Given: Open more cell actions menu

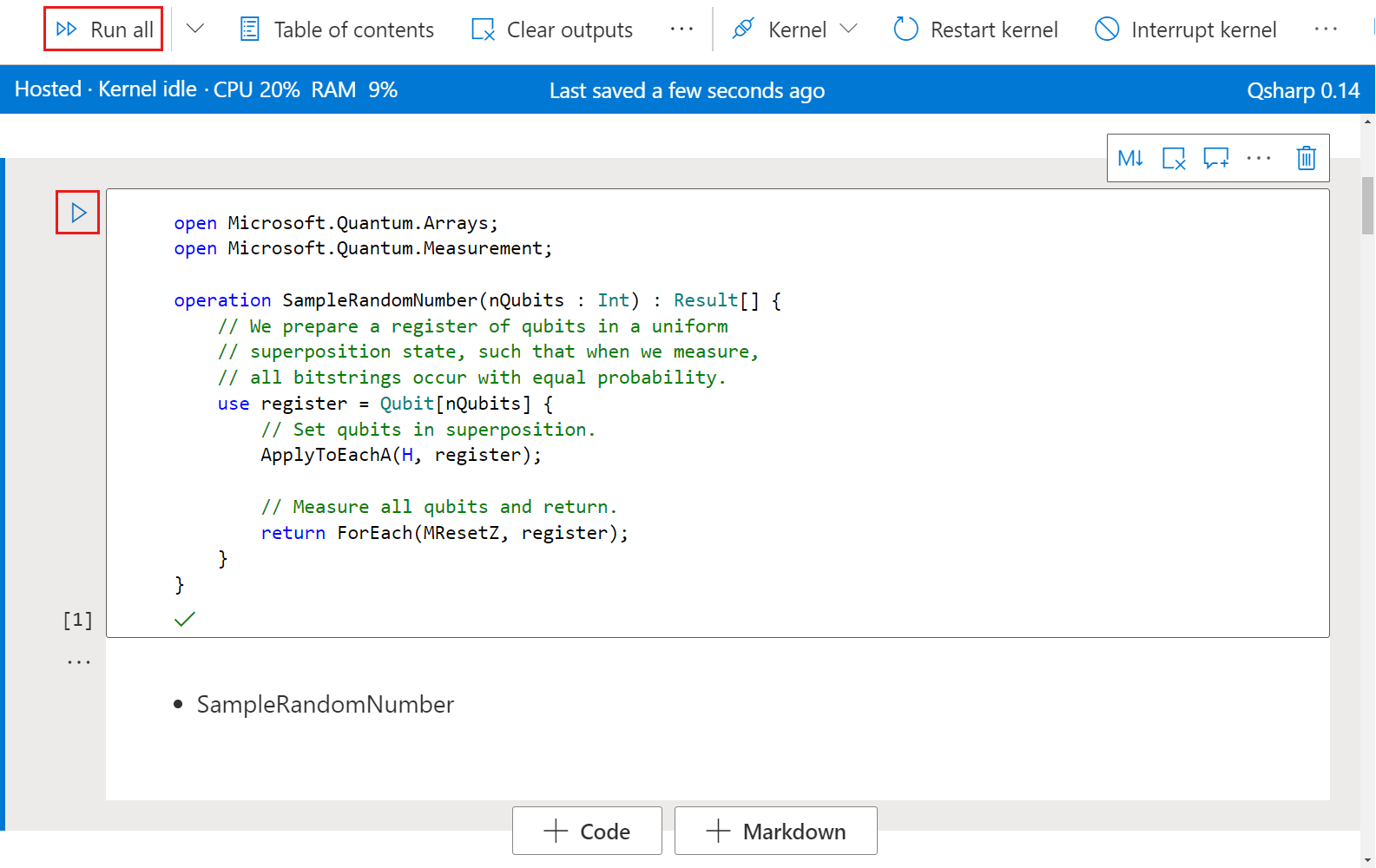Looking at the screenshot, I should 1259,158.
